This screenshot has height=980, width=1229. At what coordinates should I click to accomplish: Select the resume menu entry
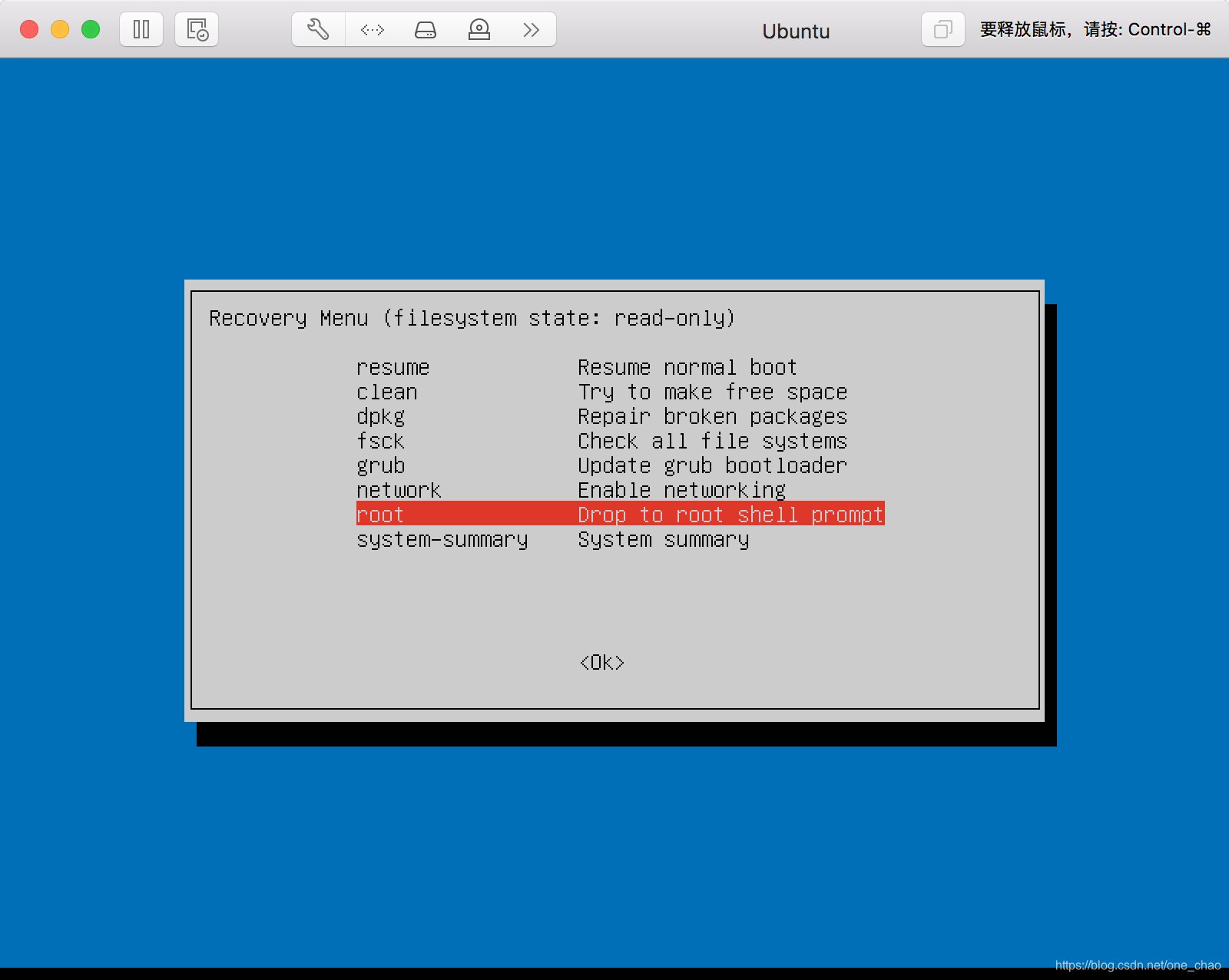(393, 368)
